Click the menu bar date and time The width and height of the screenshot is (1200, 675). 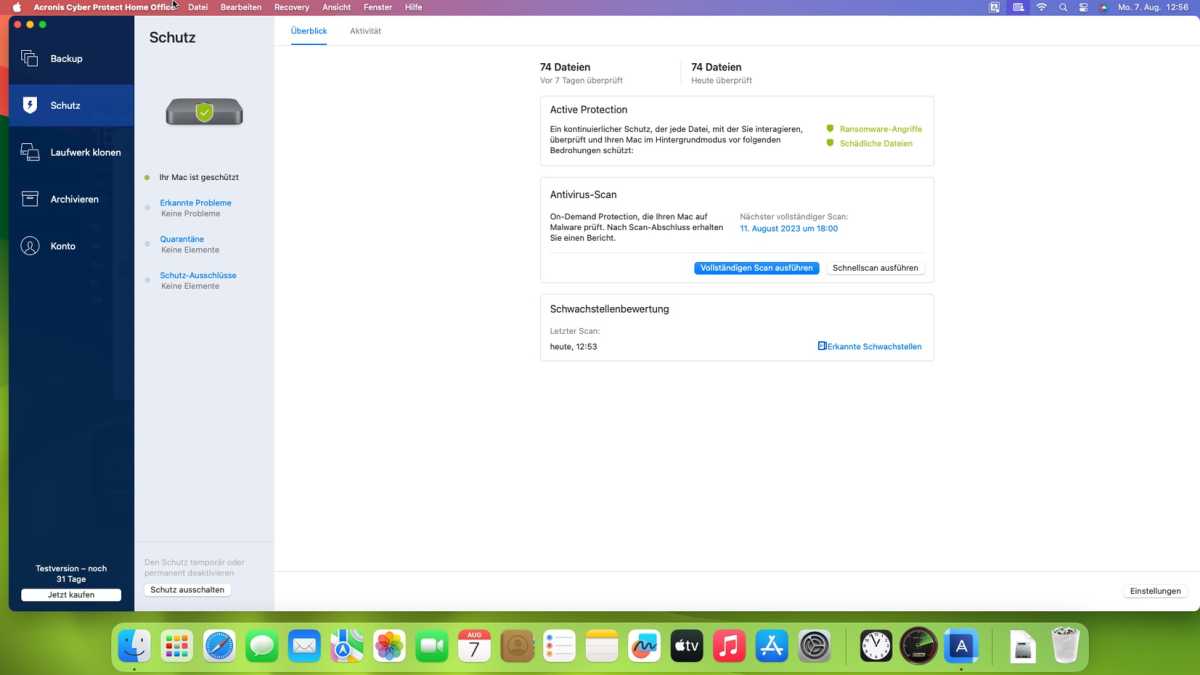[x=1153, y=7]
